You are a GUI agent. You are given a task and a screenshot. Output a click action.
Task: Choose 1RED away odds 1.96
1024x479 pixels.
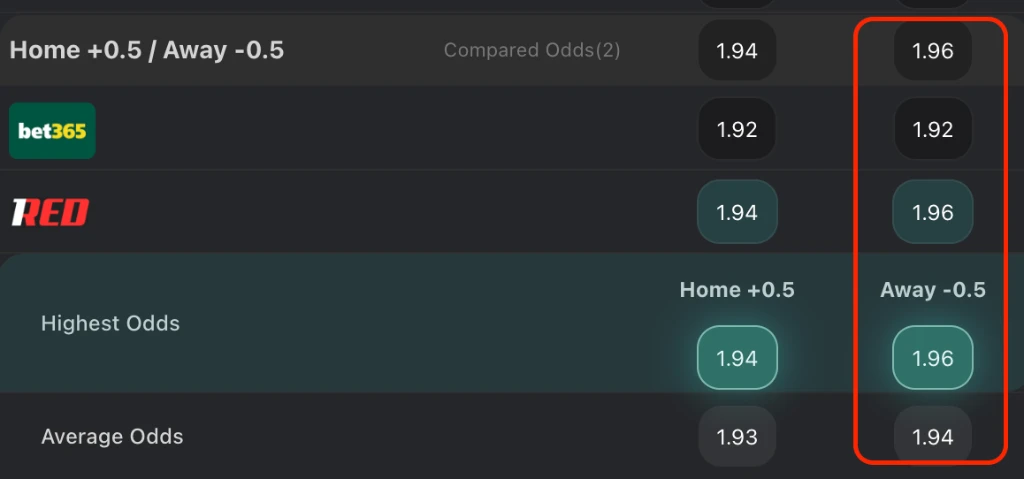[x=933, y=212]
